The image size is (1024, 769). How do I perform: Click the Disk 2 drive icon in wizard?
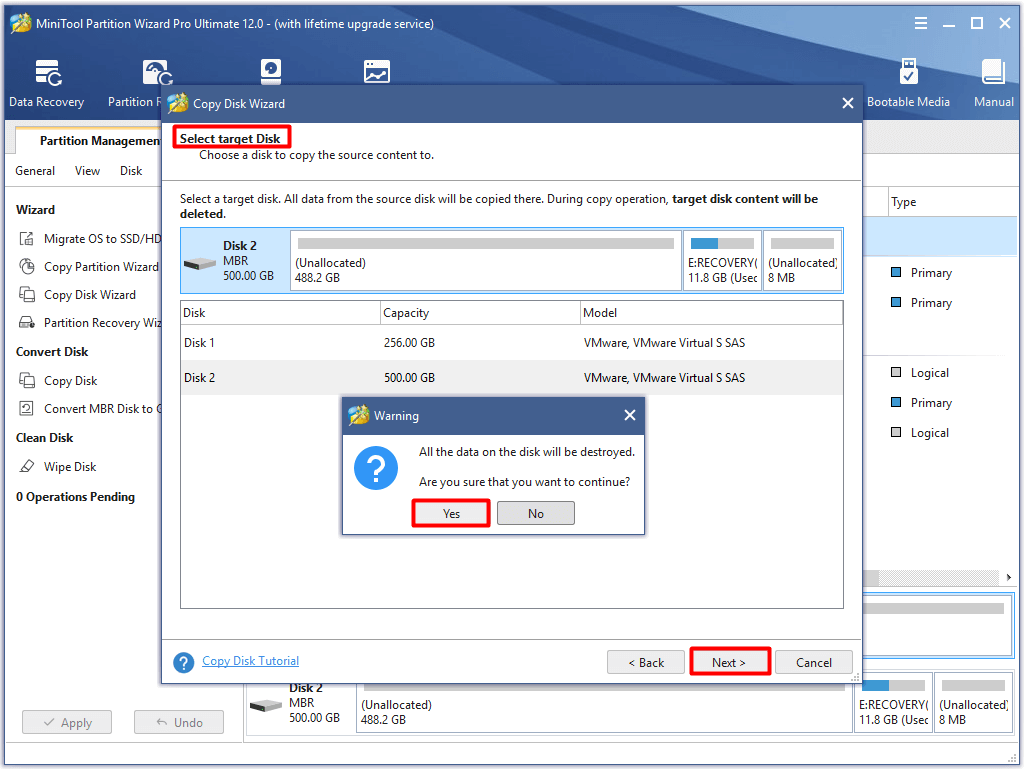[200, 264]
